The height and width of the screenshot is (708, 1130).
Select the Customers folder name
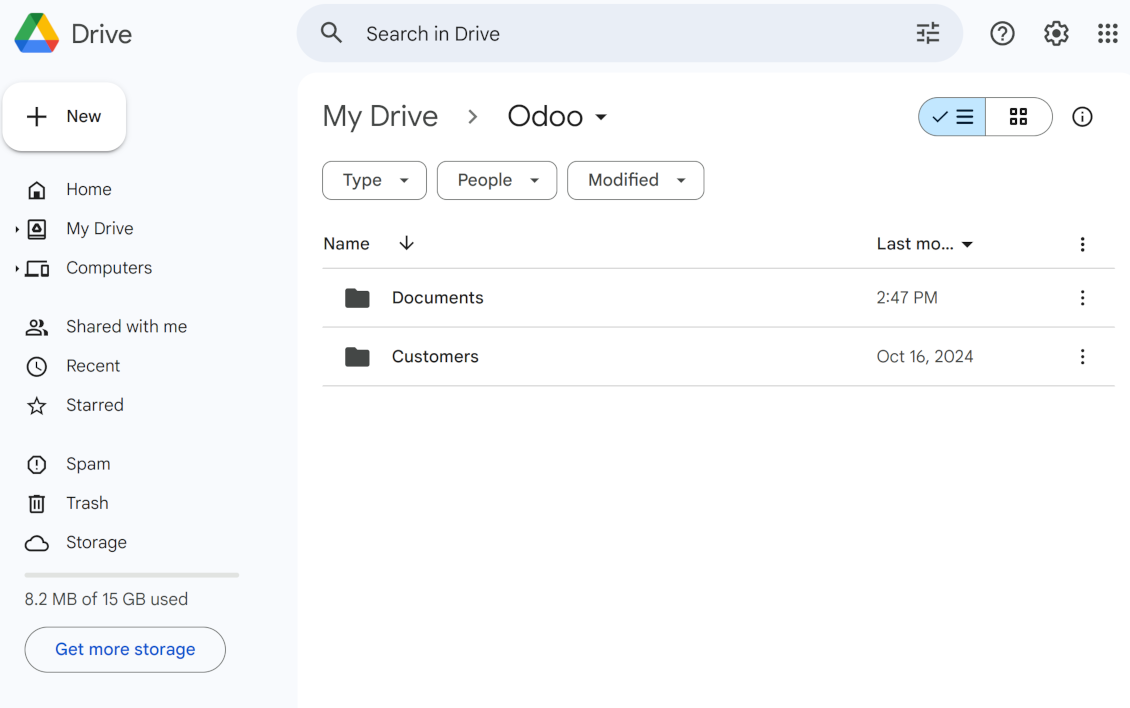coord(435,357)
